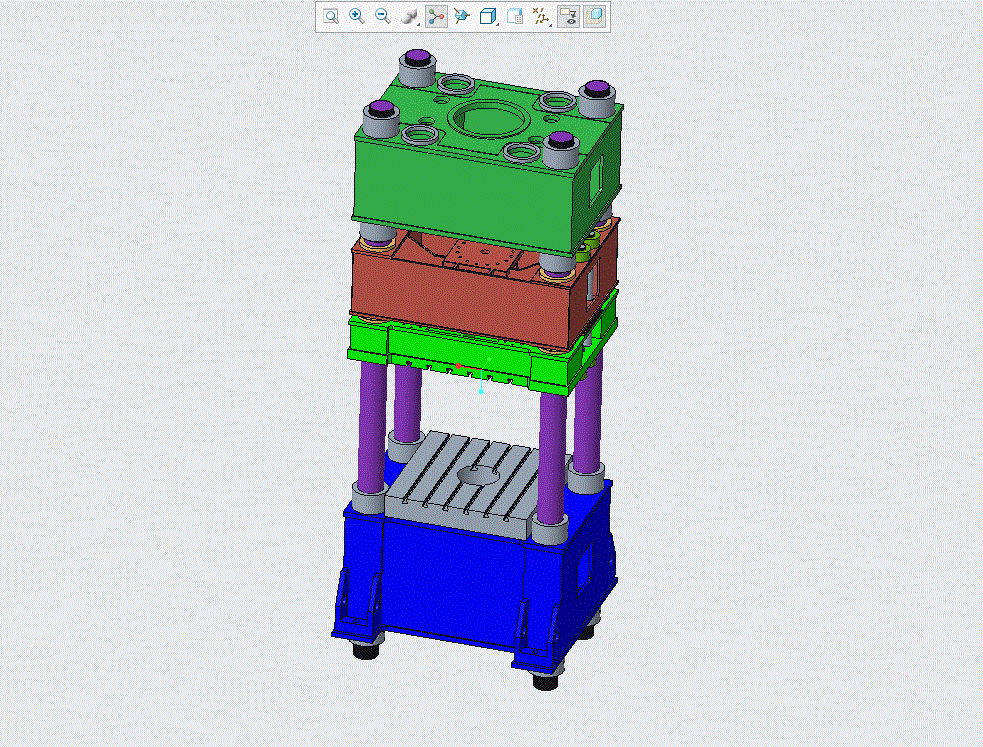Toggle the spin center node icon
983x747 pixels.
436,16
